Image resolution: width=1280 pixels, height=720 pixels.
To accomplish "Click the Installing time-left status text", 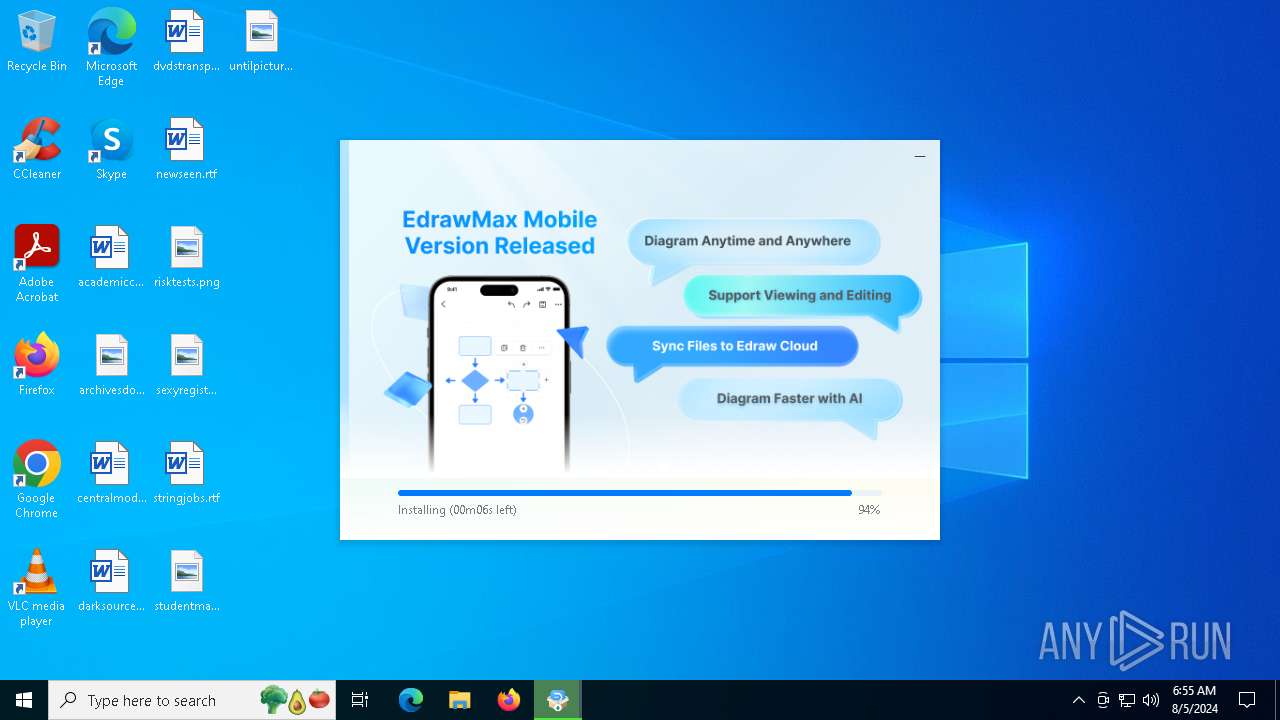I will tap(457, 510).
